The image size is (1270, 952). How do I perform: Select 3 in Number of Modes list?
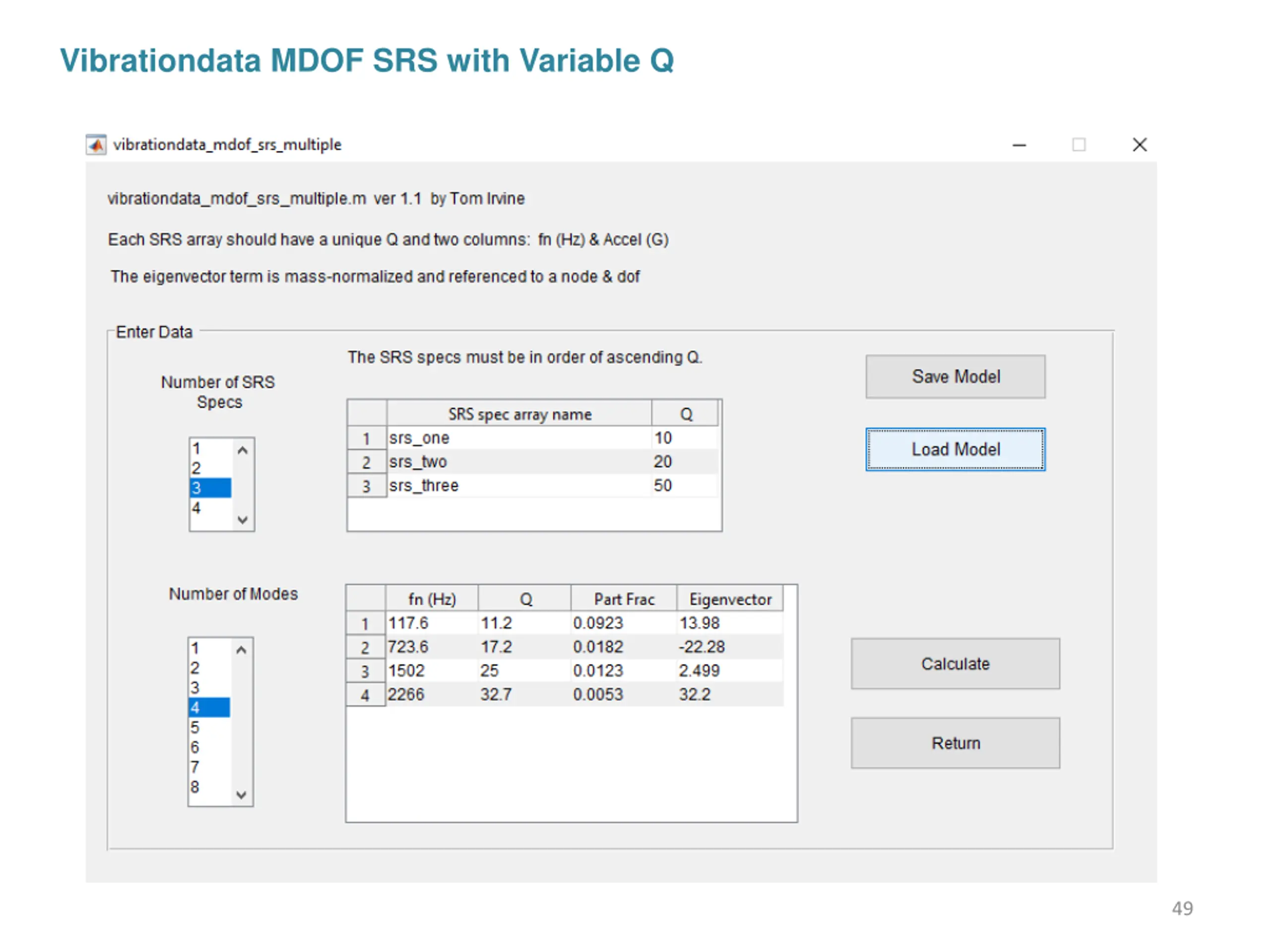[209, 687]
